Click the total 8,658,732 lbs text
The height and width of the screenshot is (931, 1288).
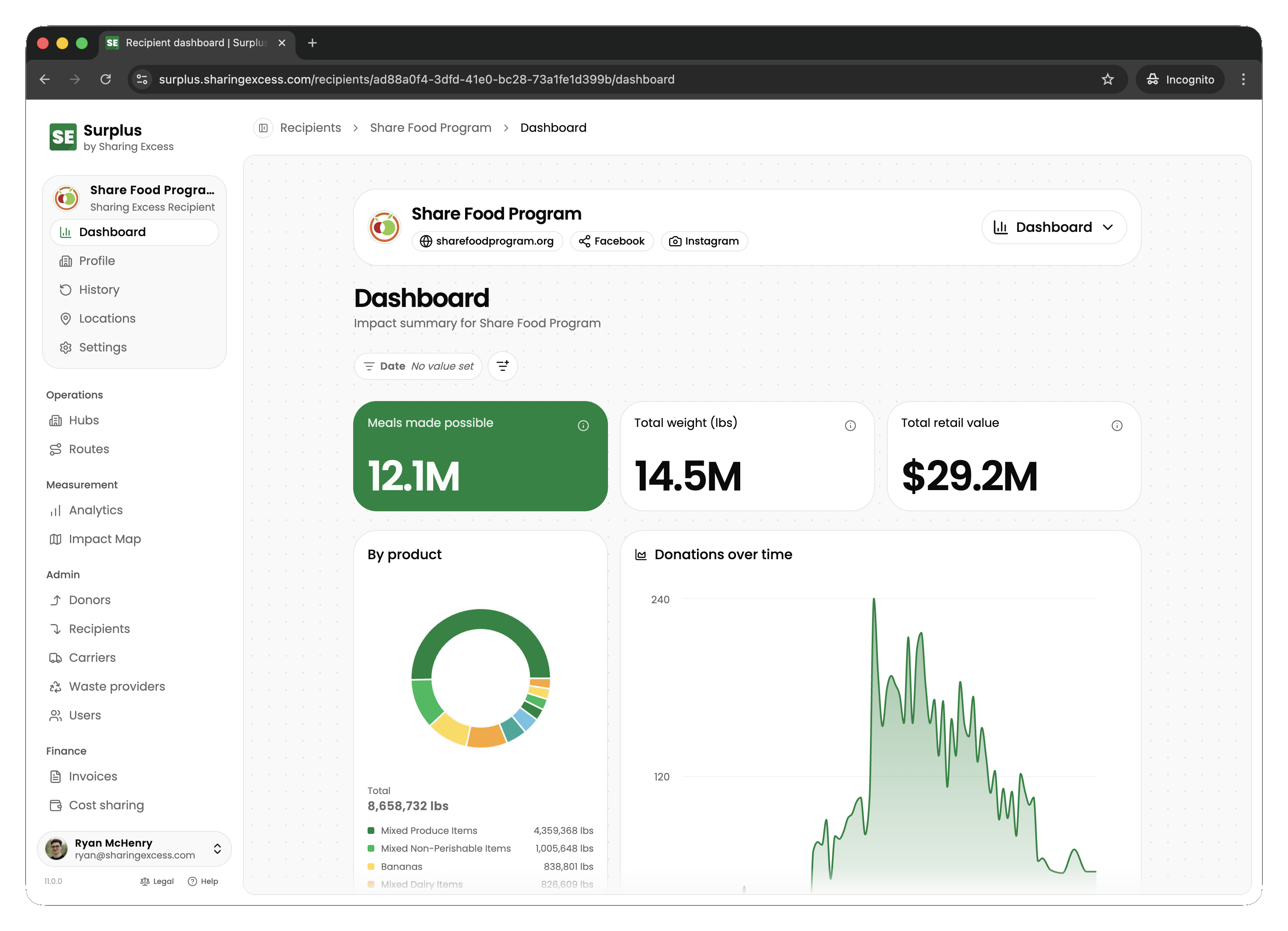coord(408,806)
